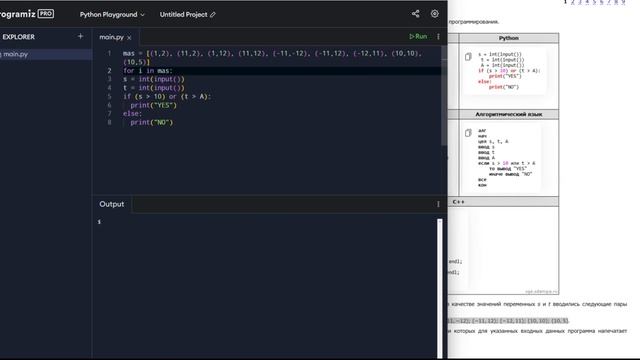Image resolution: width=640 pixels, height=360 pixels.
Task: Click the EXPLORER panel heading
Action: (18, 37)
